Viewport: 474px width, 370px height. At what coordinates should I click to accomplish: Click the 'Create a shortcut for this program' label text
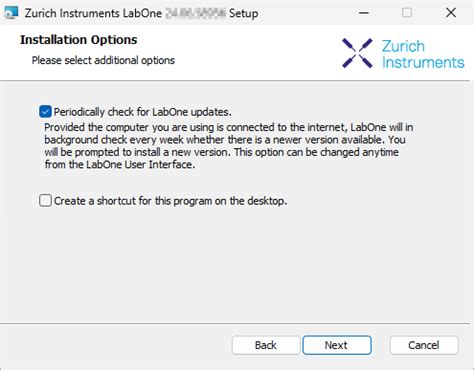pyautogui.click(x=171, y=201)
